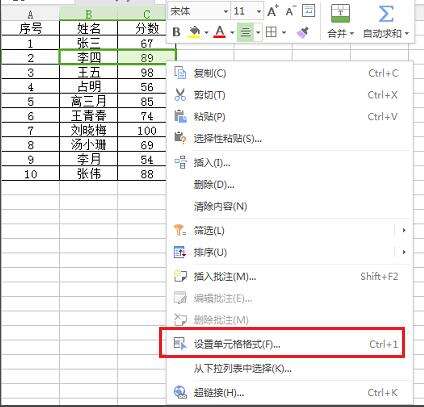This screenshot has width=424, height=407.
Task: Open 超链接(H)... hyperlink entry
Action: [289, 393]
